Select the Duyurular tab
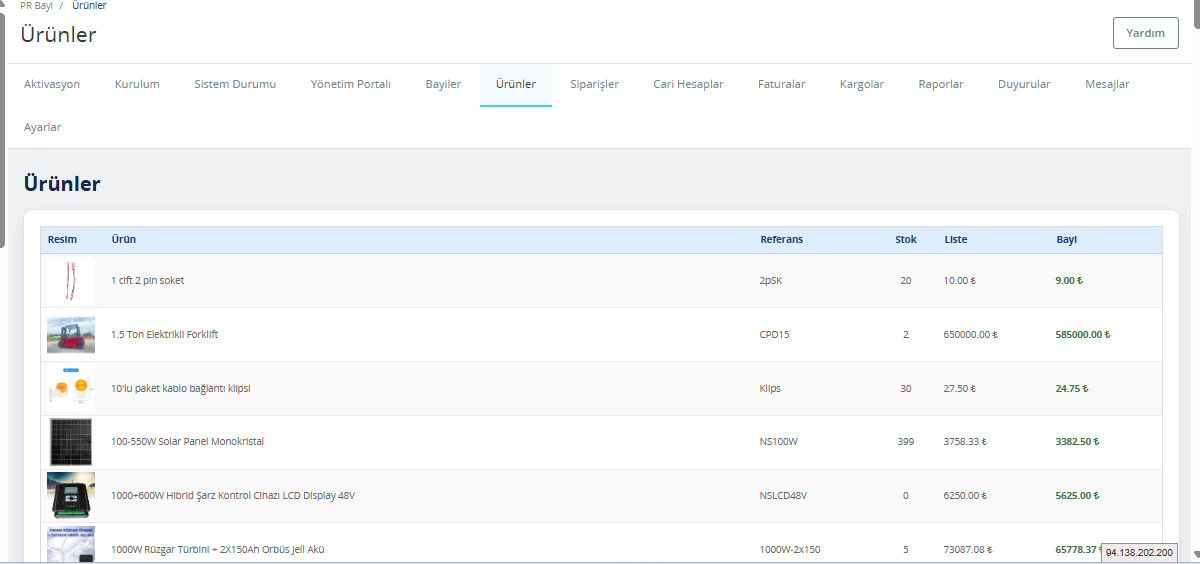The width and height of the screenshot is (1200, 564). [x=1024, y=84]
